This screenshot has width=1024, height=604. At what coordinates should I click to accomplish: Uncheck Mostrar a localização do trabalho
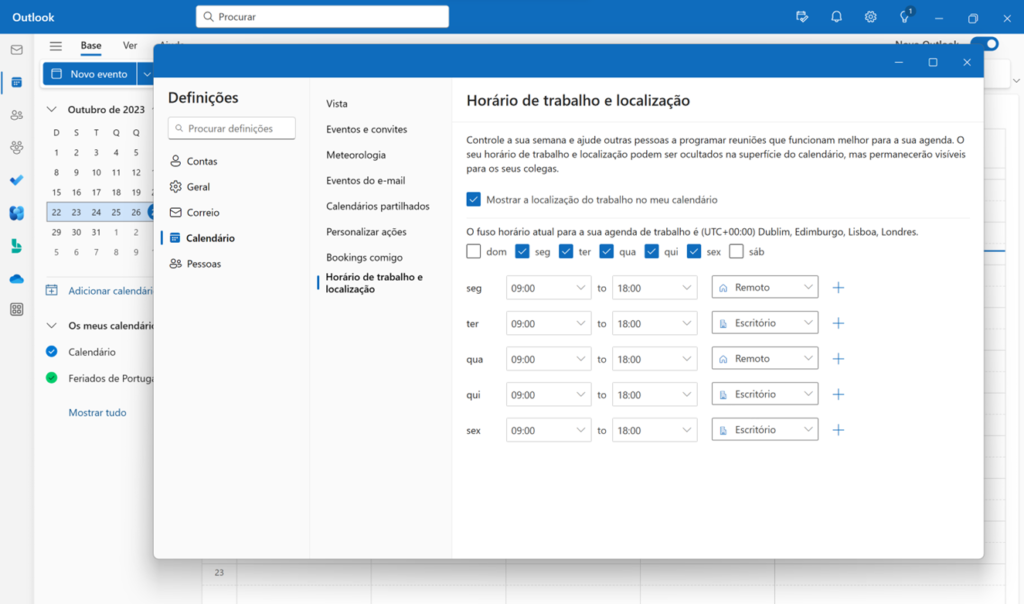click(x=474, y=200)
